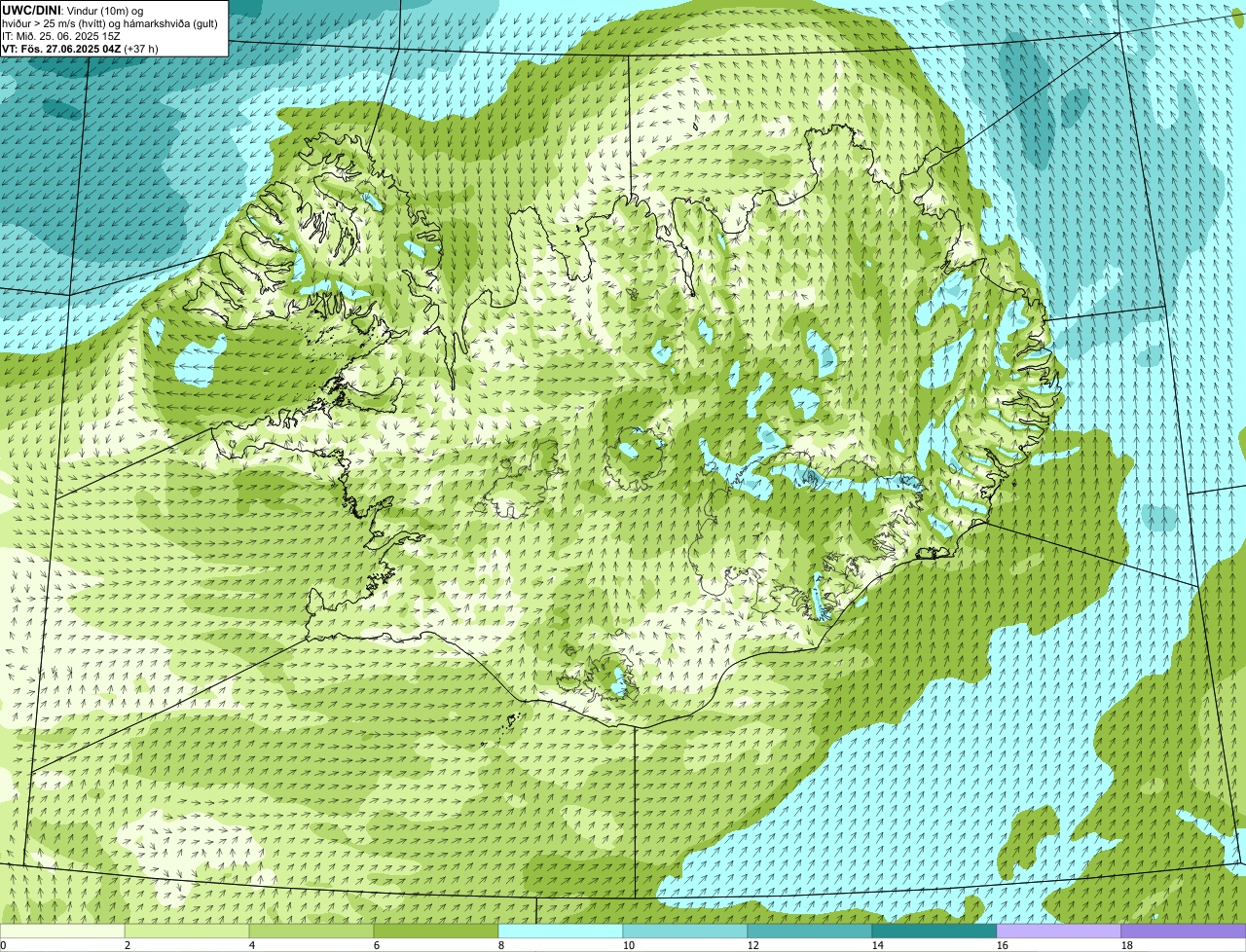This screenshot has width=1246, height=952.
Task: Click the '4' label on the color scale
Action: coord(252,945)
